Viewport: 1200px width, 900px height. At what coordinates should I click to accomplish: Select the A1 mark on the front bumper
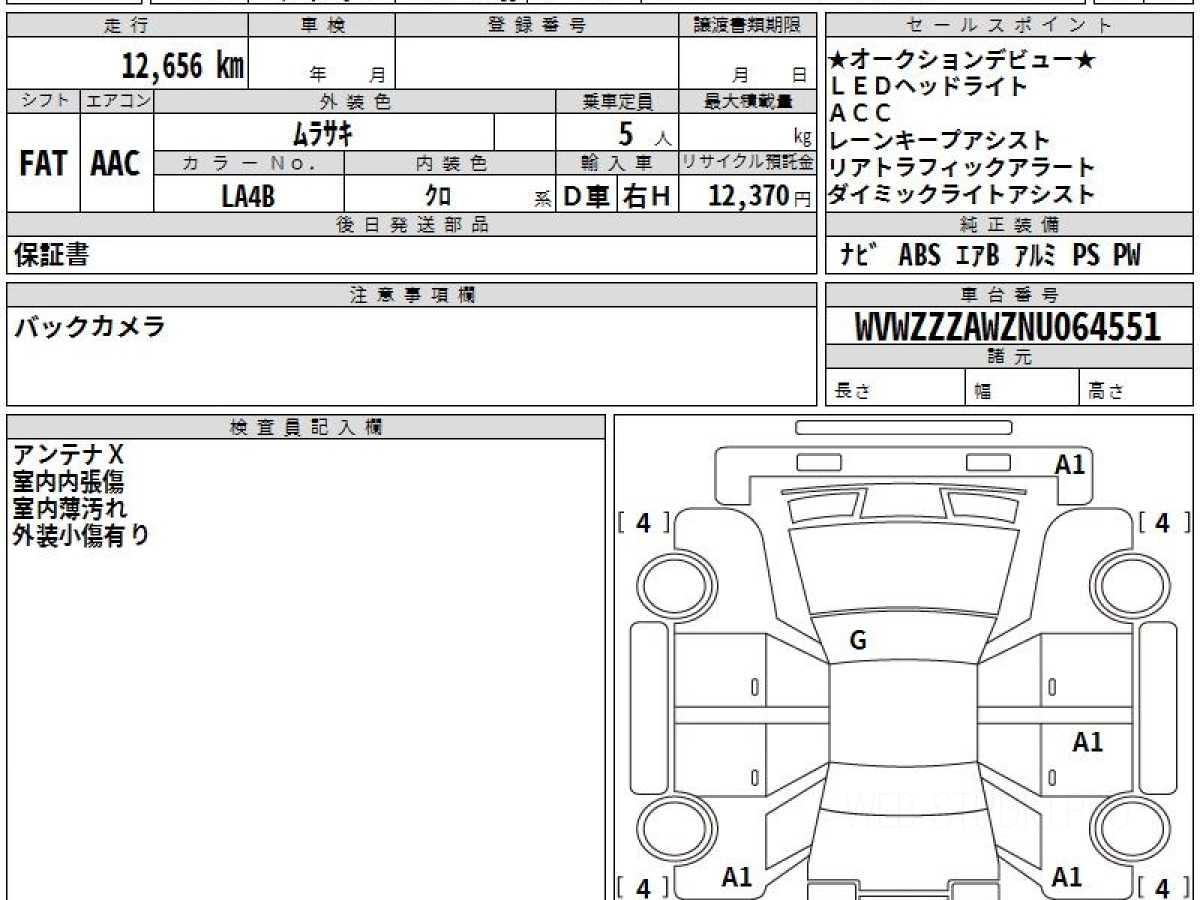click(1070, 464)
